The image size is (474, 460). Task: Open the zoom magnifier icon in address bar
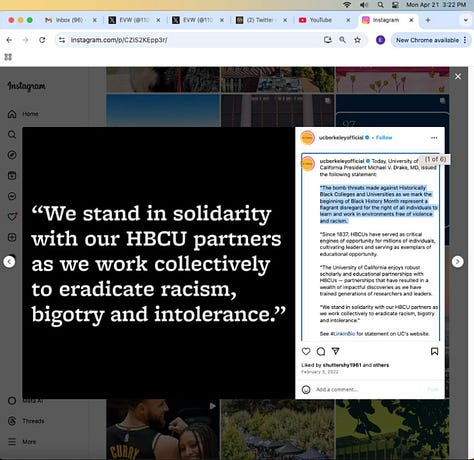tap(342, 40)
